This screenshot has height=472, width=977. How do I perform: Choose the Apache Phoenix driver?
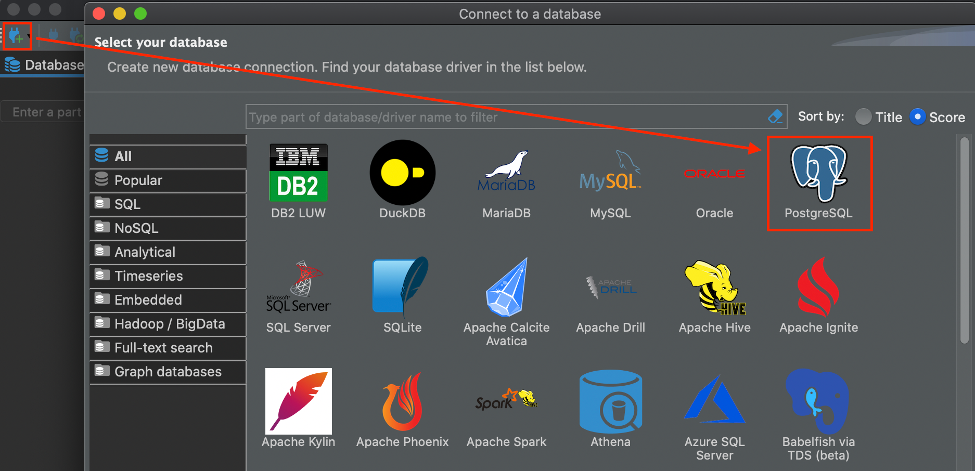(403, 402)
